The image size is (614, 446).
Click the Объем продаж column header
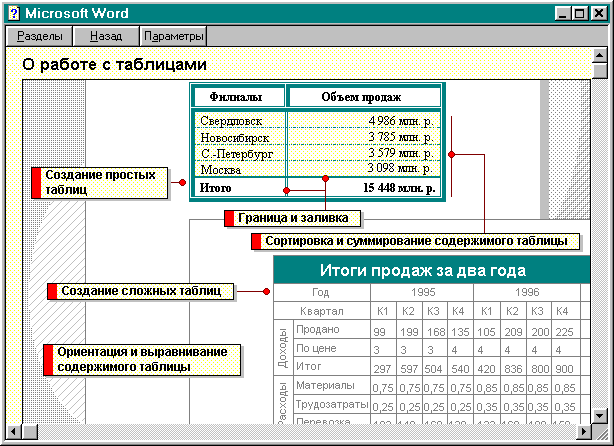tap(361, 97)
